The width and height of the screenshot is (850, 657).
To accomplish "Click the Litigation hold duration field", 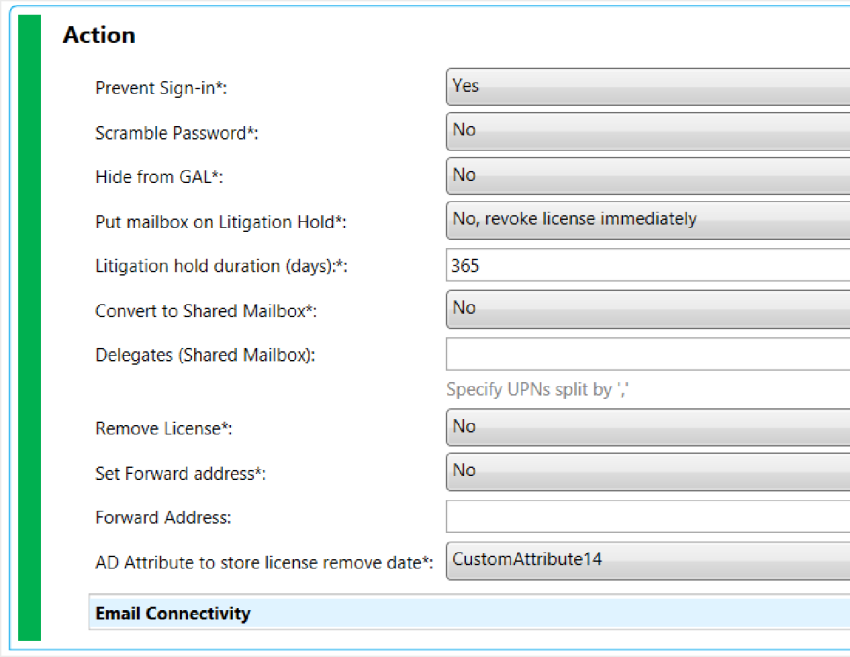I will click(648, 265).
